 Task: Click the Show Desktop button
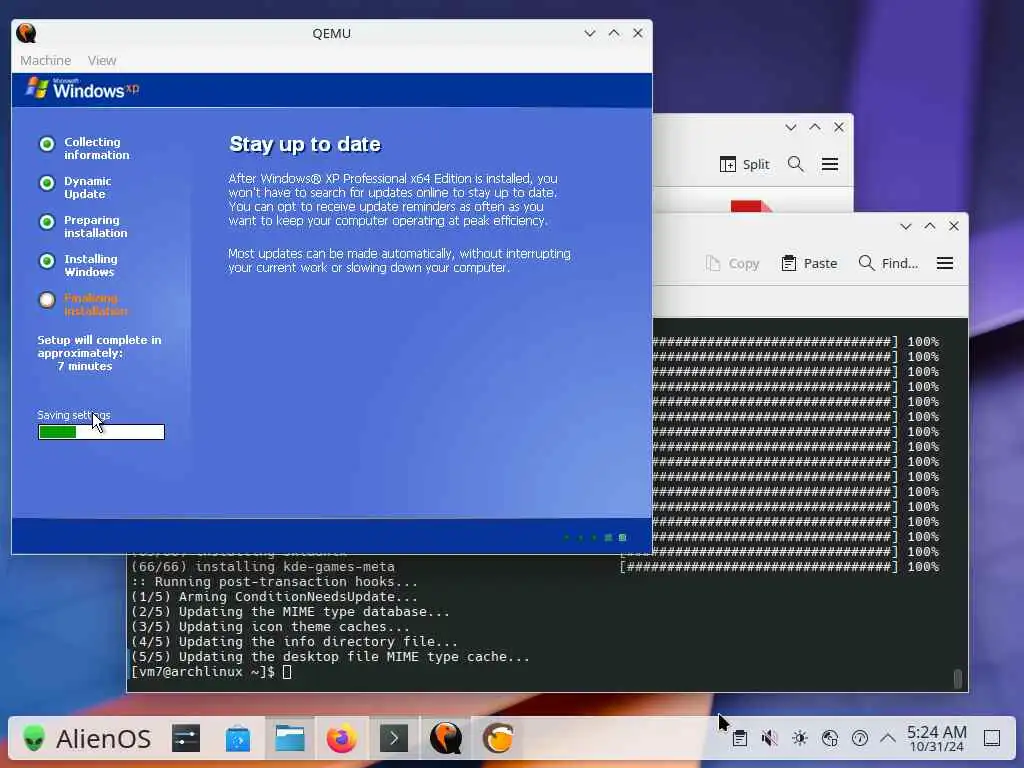coord(992,739)
